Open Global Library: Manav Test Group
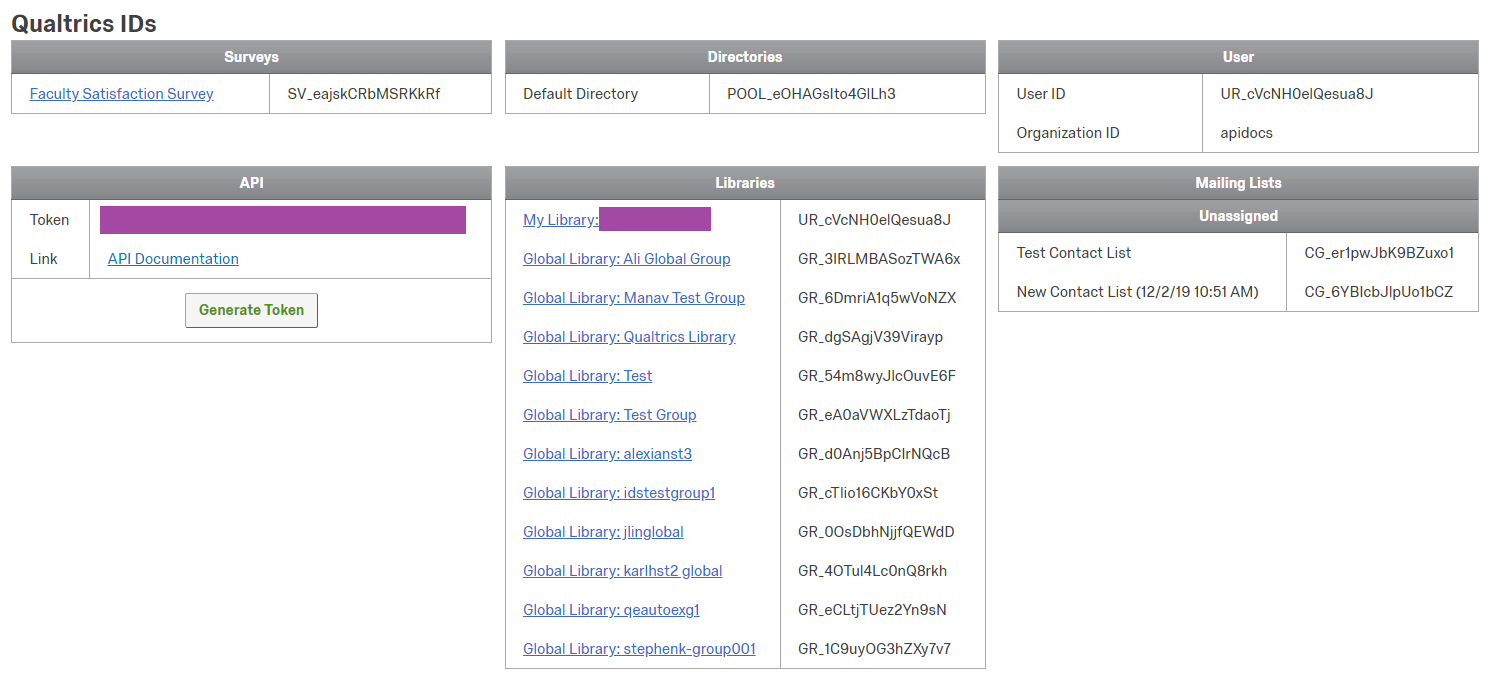1497x692 pixels. (634, 298)
